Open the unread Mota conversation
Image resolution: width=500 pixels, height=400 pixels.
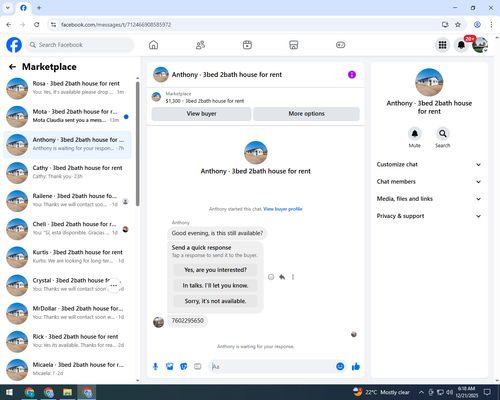[67, 116]
